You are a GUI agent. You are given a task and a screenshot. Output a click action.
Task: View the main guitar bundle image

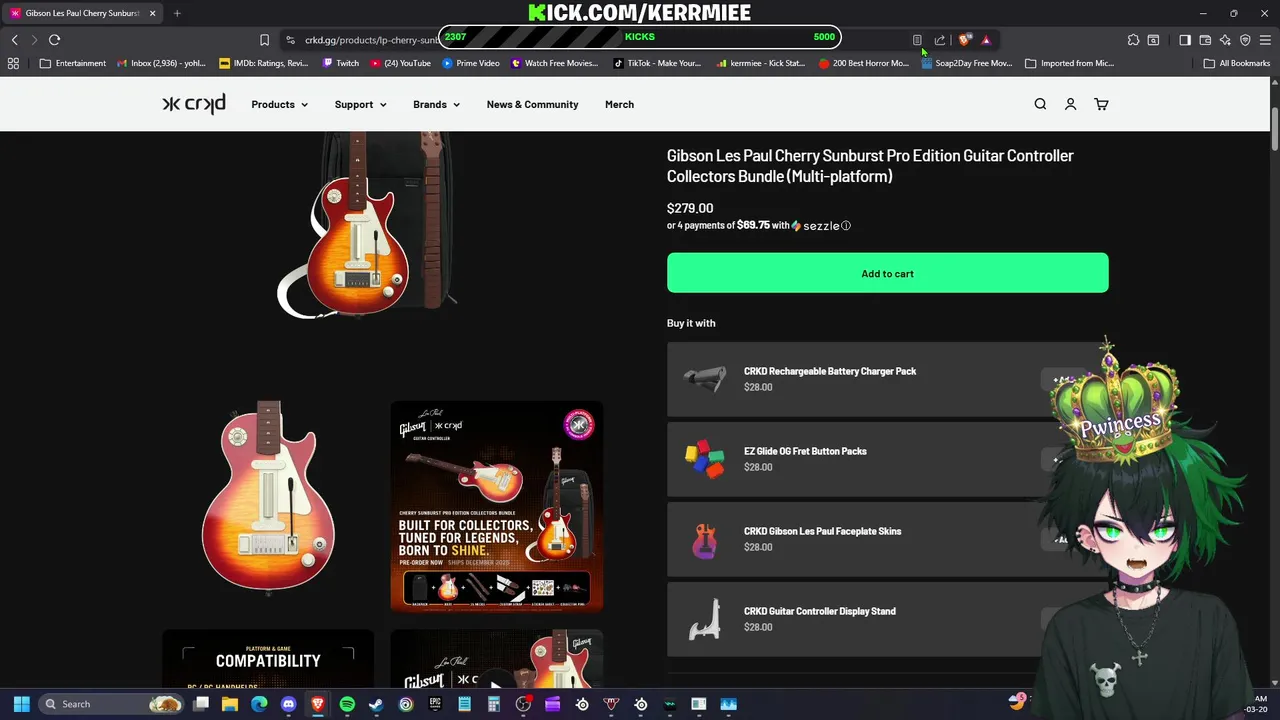click(x=367, y=226)
